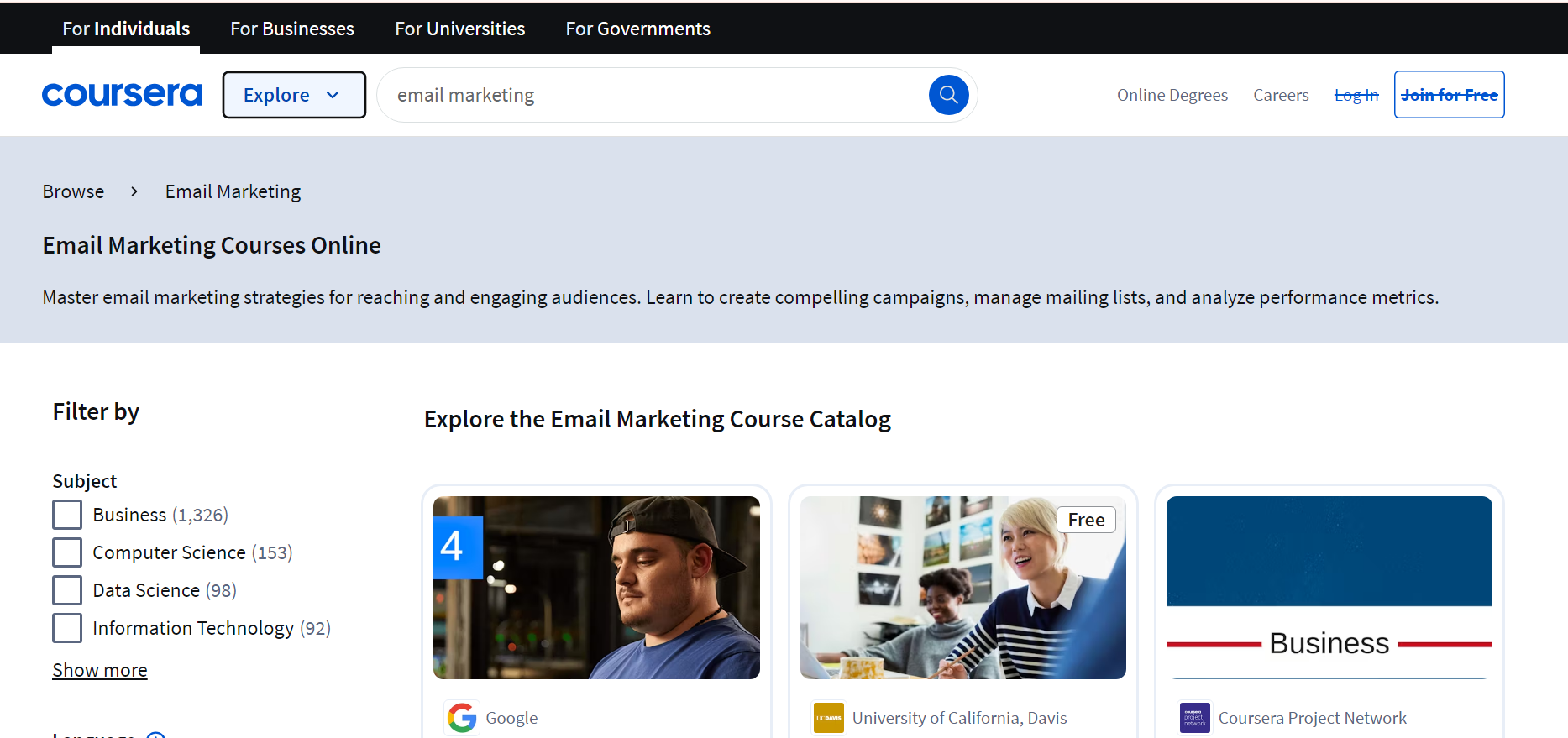
Task: Expand subjects with Show more link
Action: coord(100,670)
